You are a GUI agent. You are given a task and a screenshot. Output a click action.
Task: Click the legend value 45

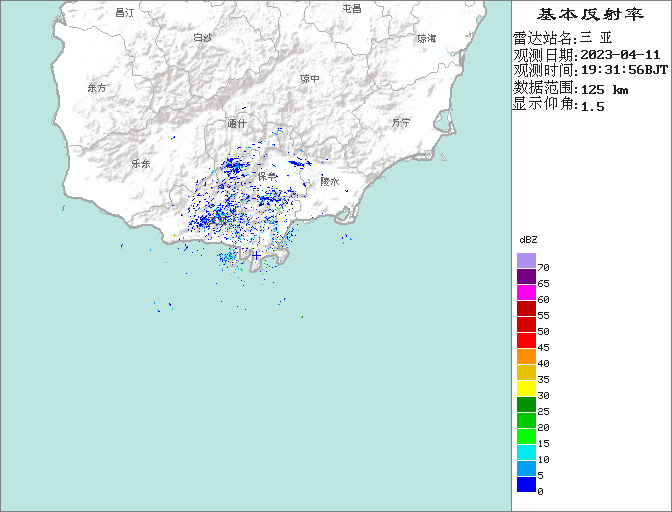click(543, 347)
